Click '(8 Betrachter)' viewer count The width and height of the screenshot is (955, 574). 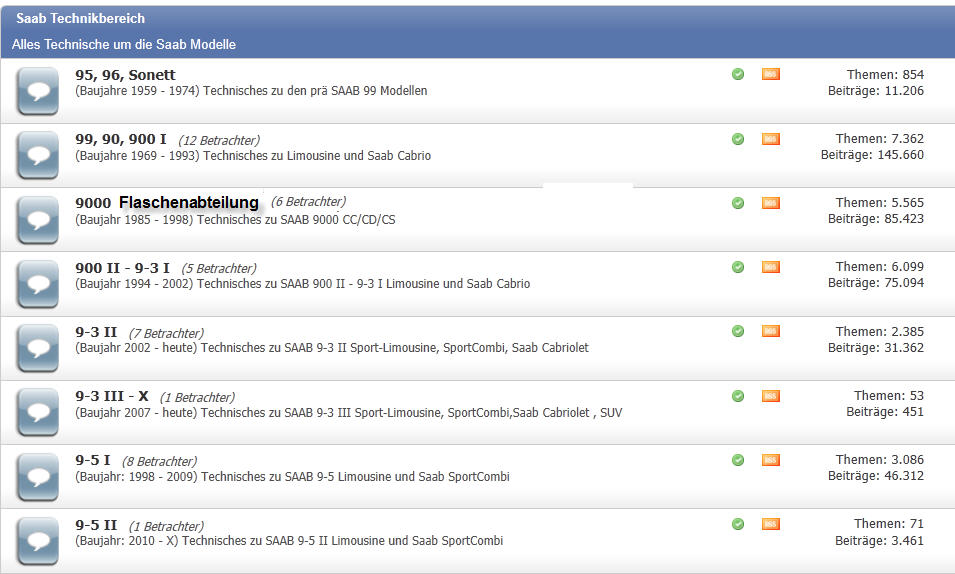point(160,461)
